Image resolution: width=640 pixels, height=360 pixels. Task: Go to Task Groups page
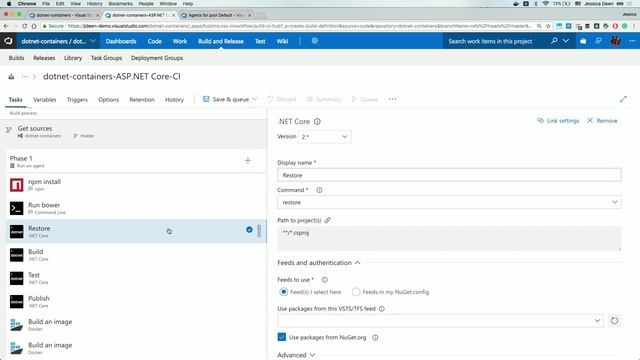(x=106, y=58)
